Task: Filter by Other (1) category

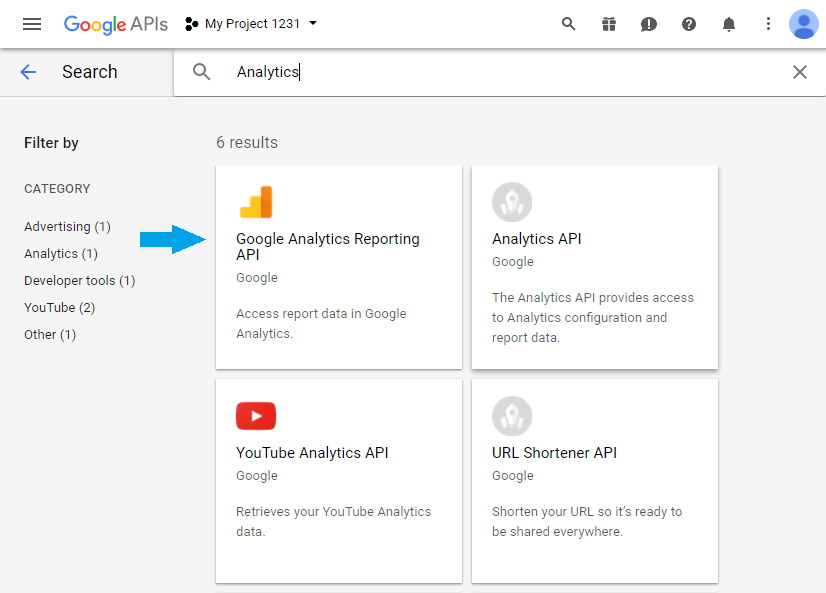Action: (x=50, y=334)
